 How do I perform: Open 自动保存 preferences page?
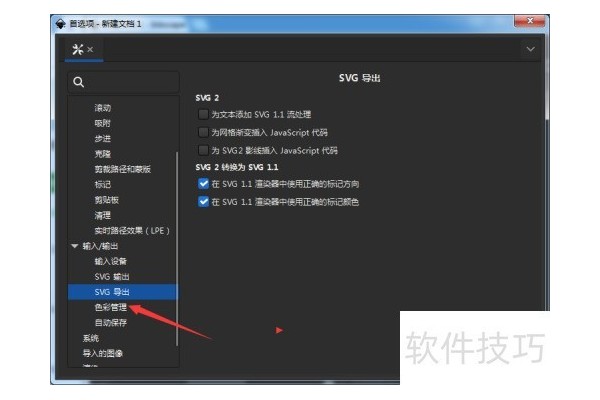111,323
